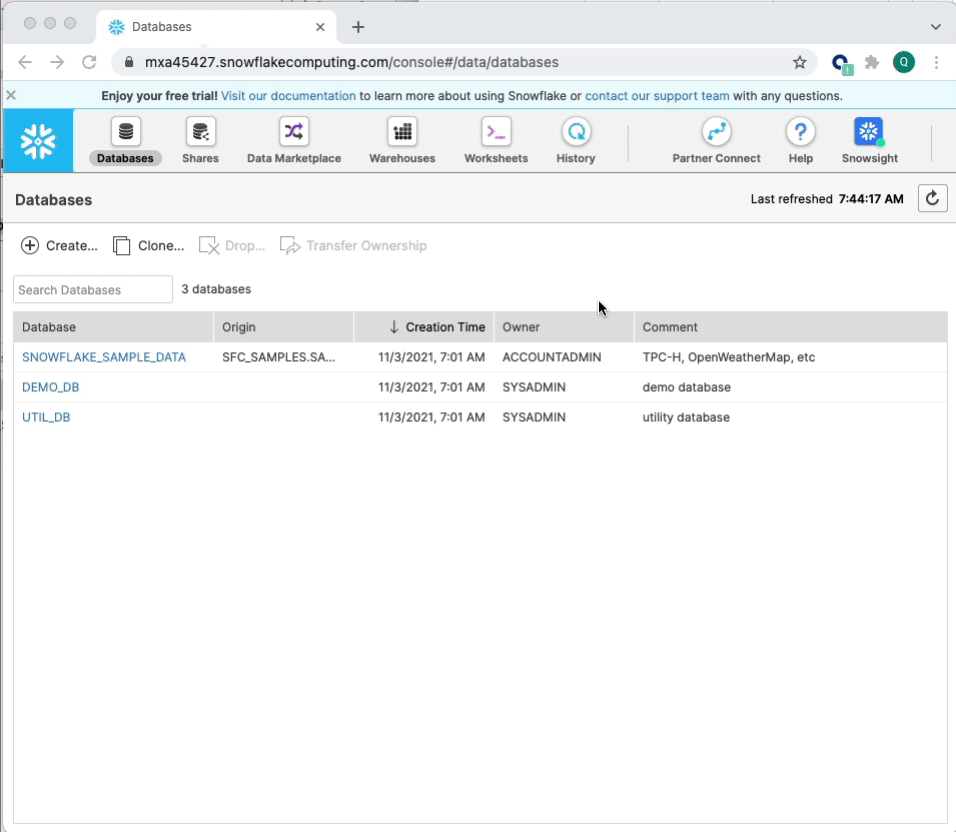Open the SNOWFLAKE_SAMPLE_DATA database
The image size is (956, 832).
[104, 357]
